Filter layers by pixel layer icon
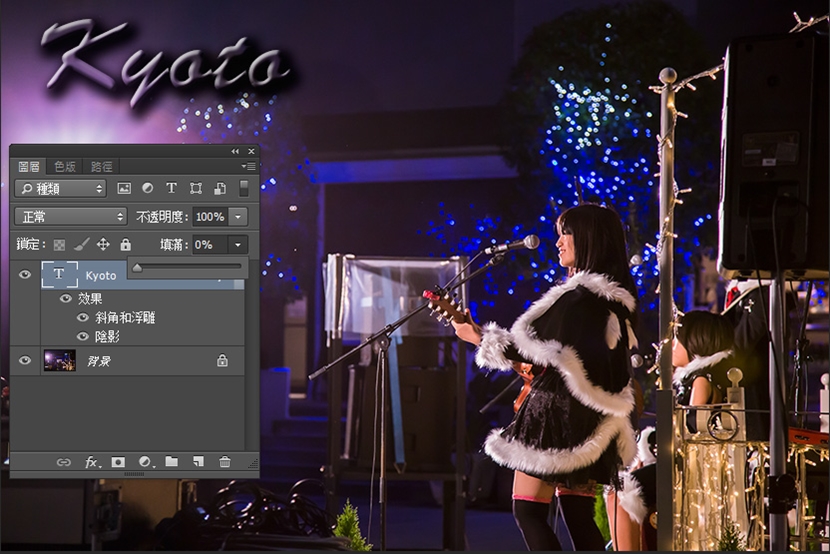 [124, 188]
